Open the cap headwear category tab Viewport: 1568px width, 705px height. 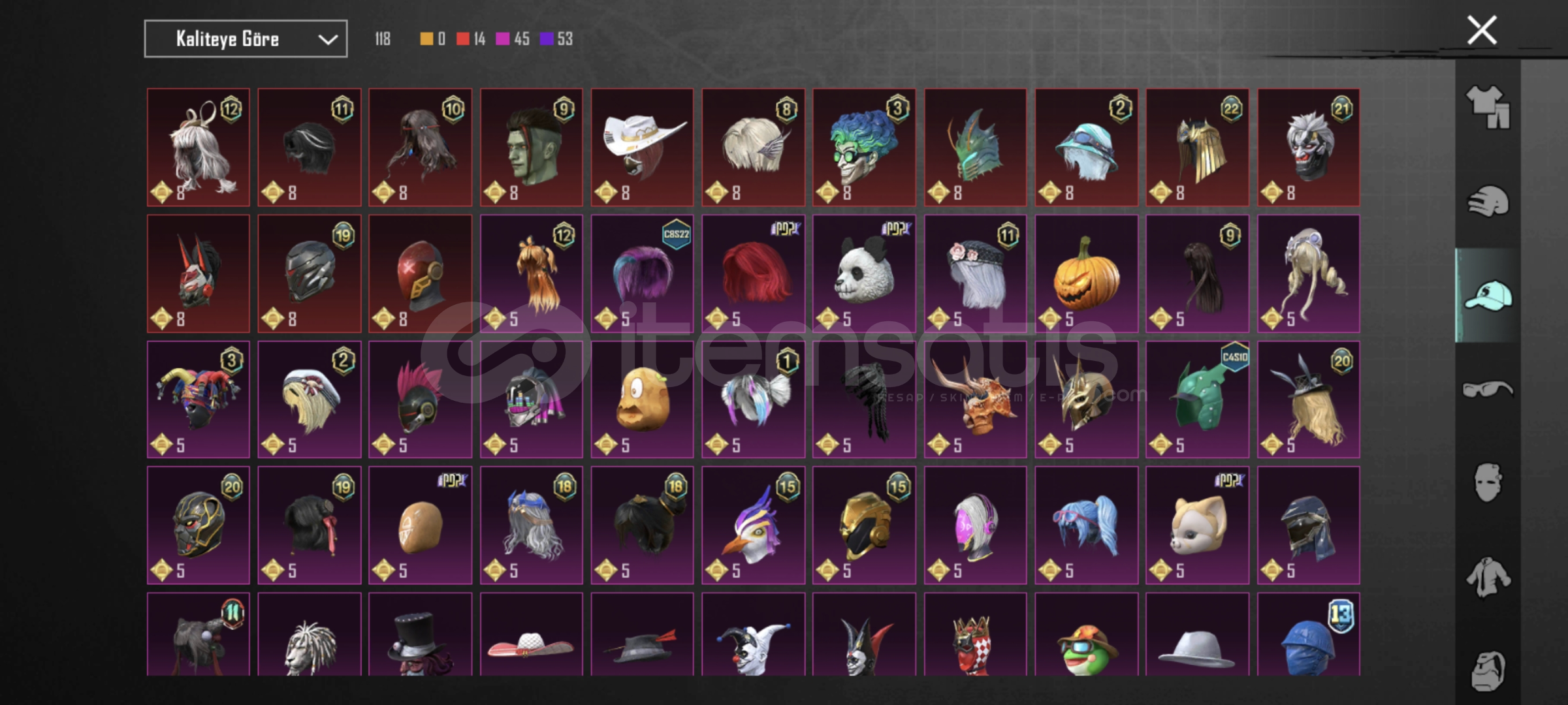coord(1488,295)
